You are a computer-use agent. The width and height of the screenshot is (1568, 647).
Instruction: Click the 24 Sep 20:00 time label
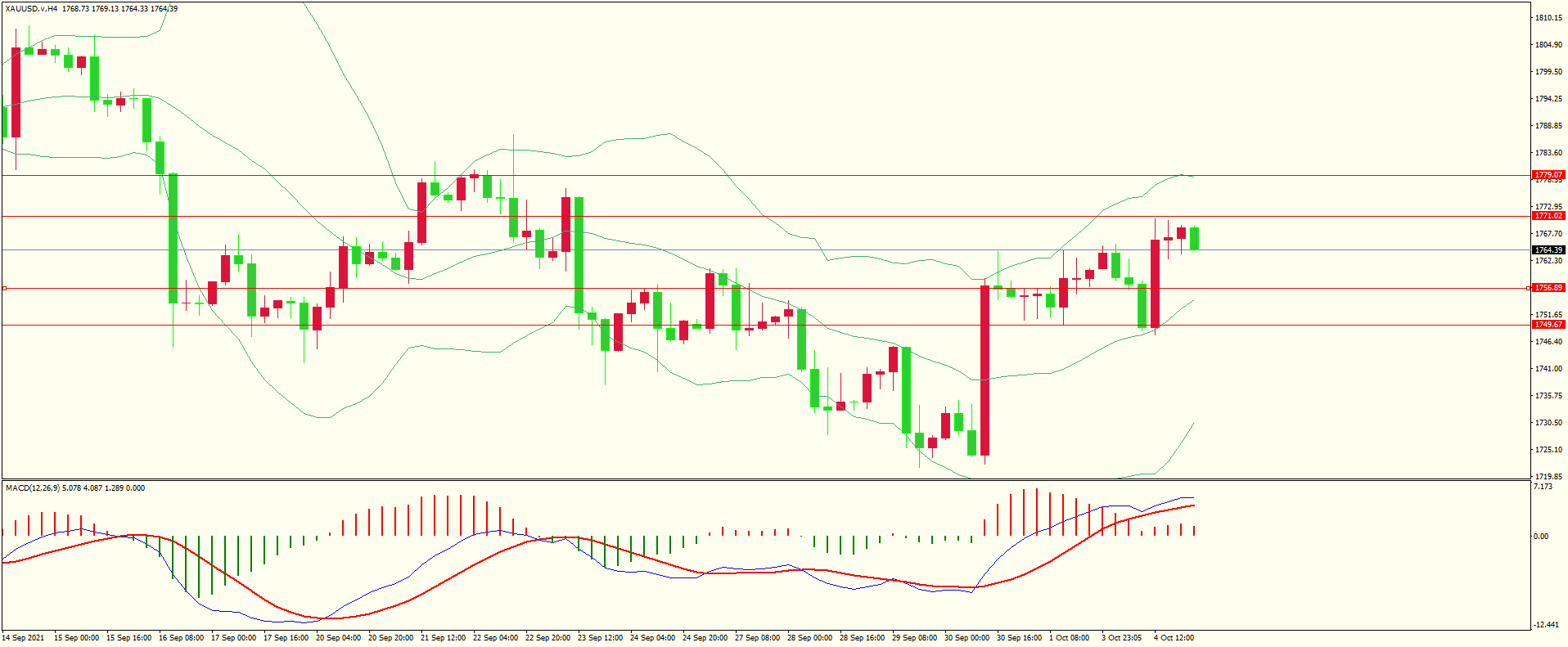705,638
